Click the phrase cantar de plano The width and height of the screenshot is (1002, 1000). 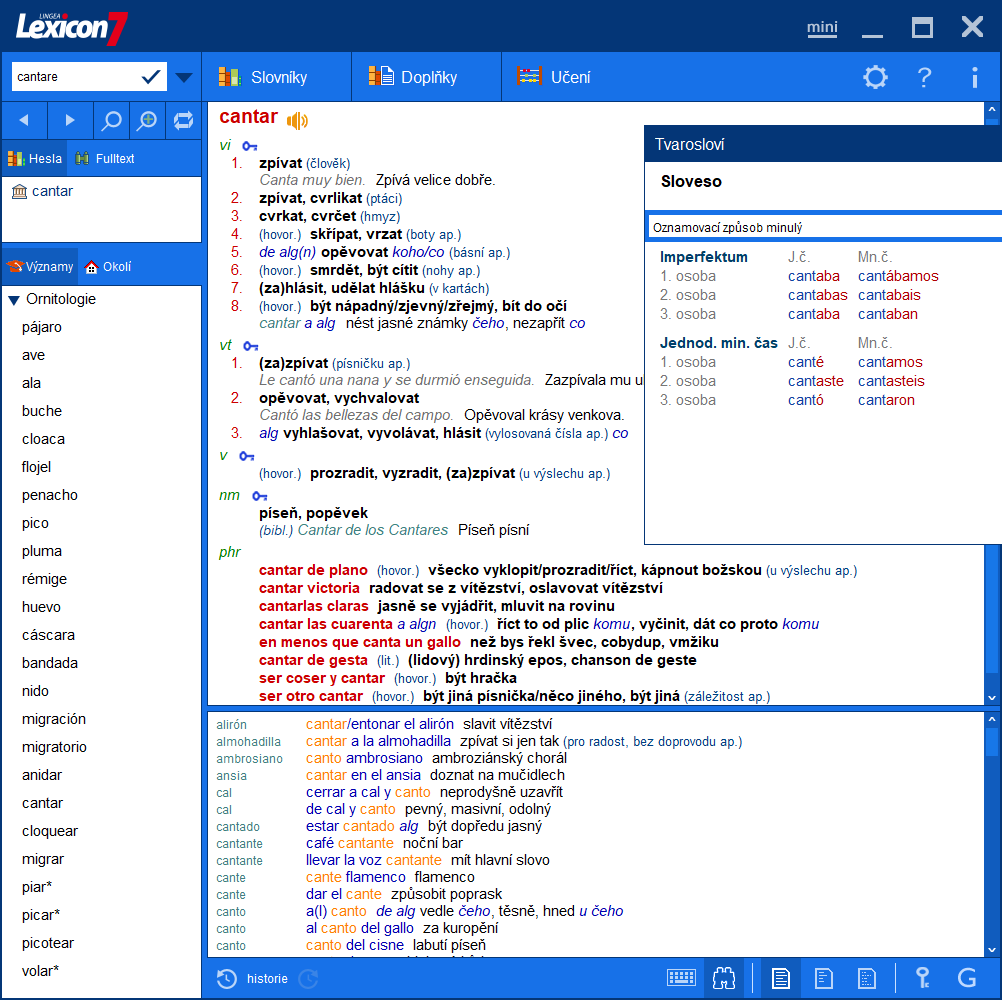[313, 570]
